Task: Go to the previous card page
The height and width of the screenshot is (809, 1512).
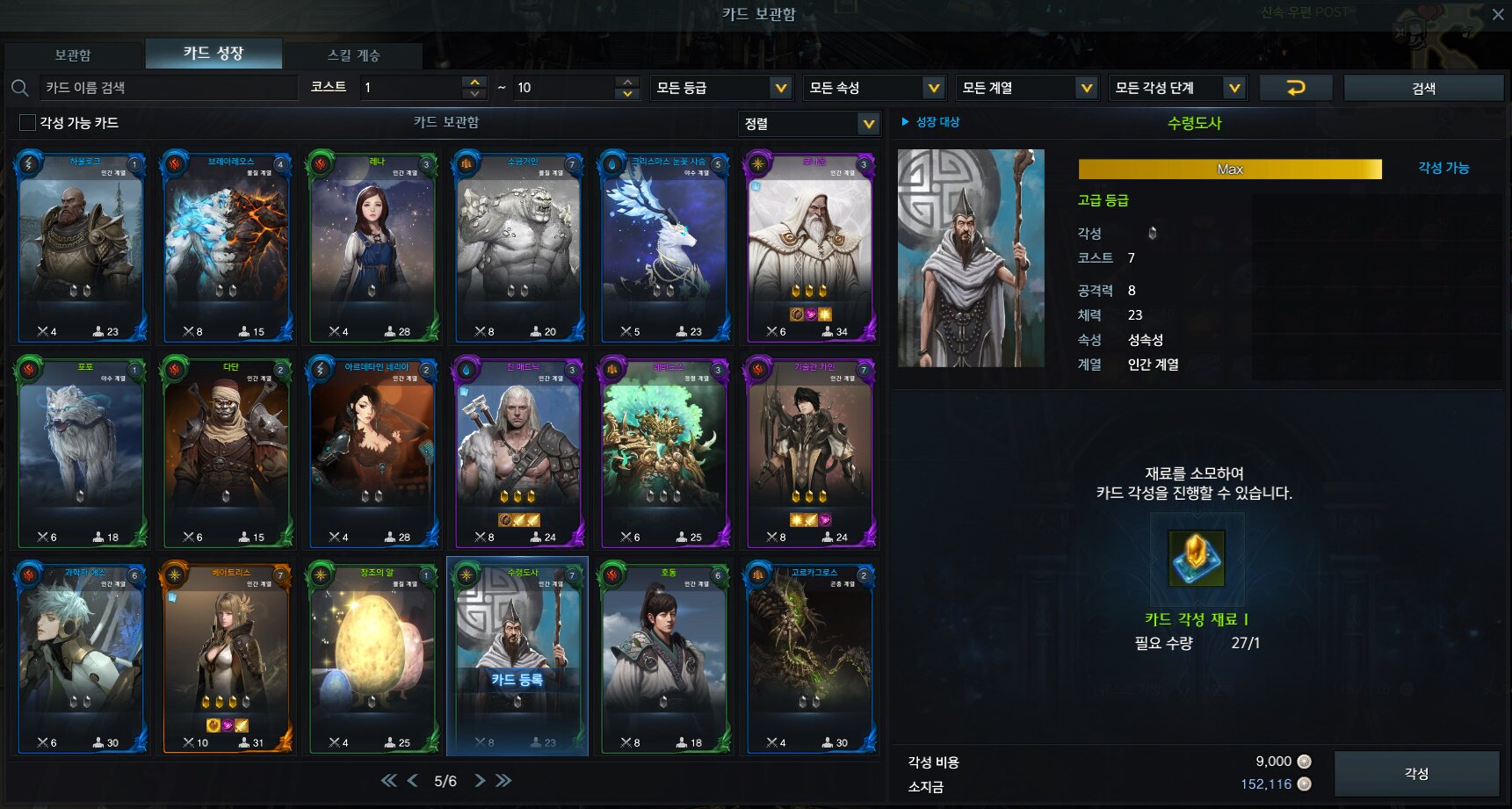Action: pos(413,780)
